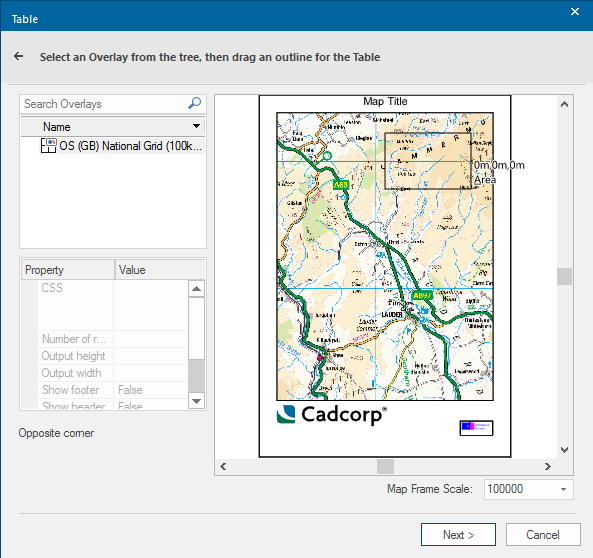Click the Cancel button
This screenshot has height=558, width=593.
543,535
